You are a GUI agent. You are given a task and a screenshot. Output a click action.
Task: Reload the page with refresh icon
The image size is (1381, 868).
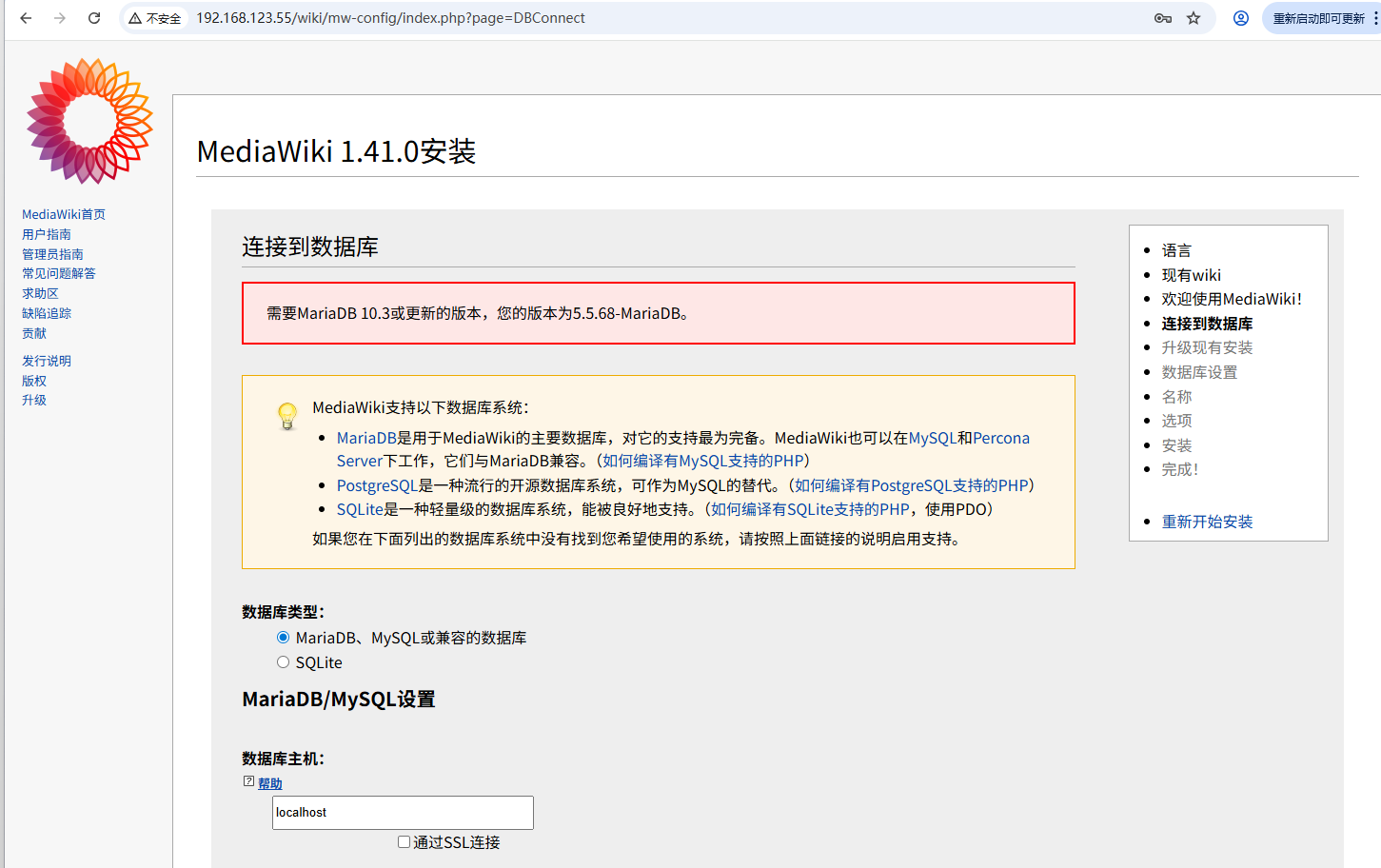point(94,18)
